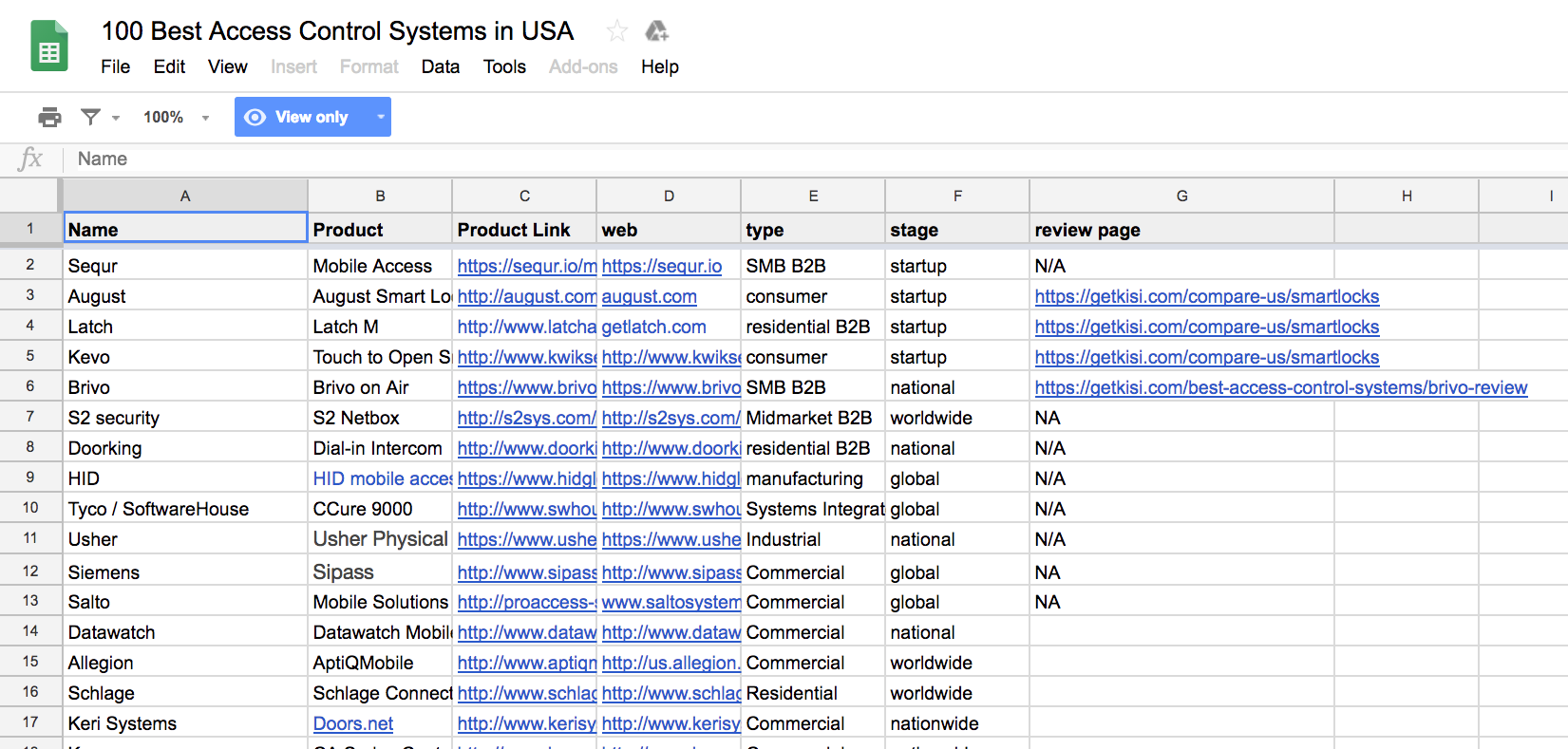
Task: Select the 'S2 Netbox' cell
Action: pyautogui.click(x=380, y=418)
